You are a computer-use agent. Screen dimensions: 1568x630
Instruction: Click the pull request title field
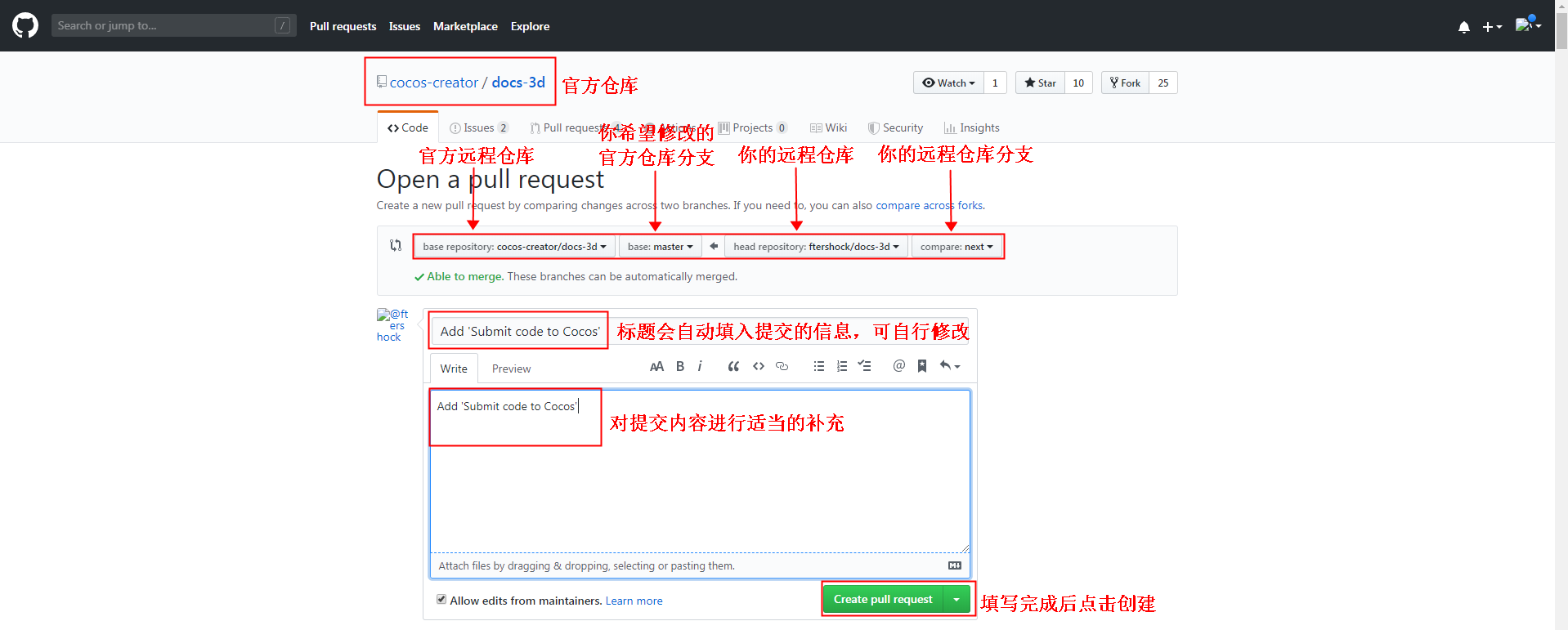coord(700,331)
